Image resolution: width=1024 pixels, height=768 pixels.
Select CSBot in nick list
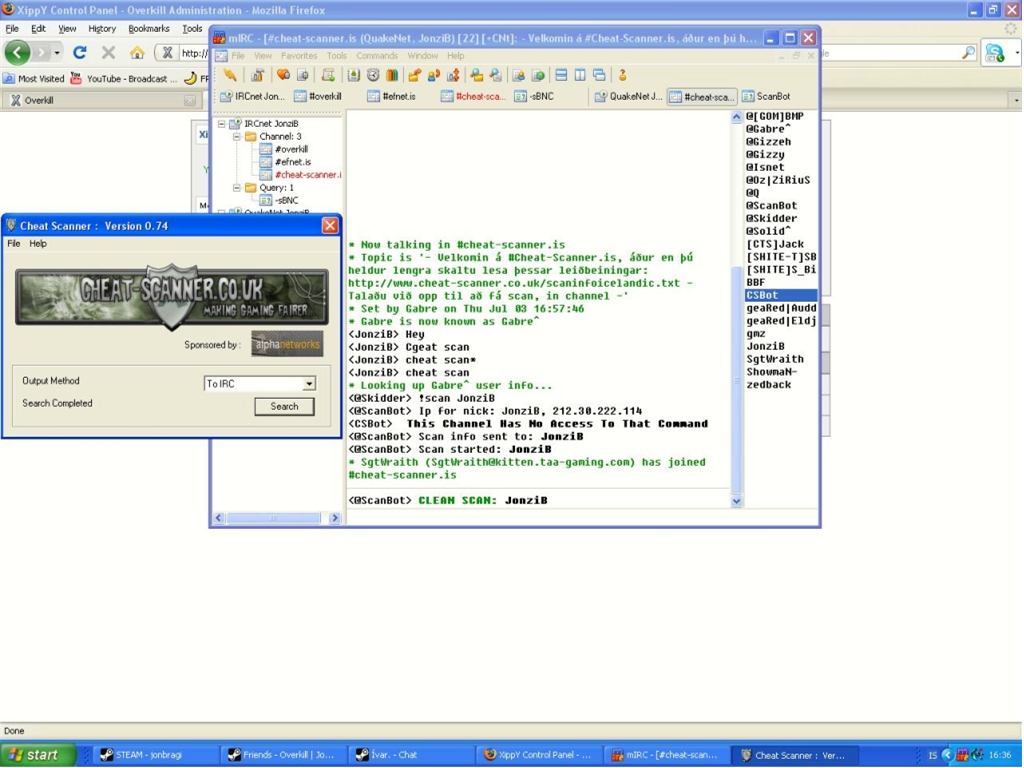point(781,295)
